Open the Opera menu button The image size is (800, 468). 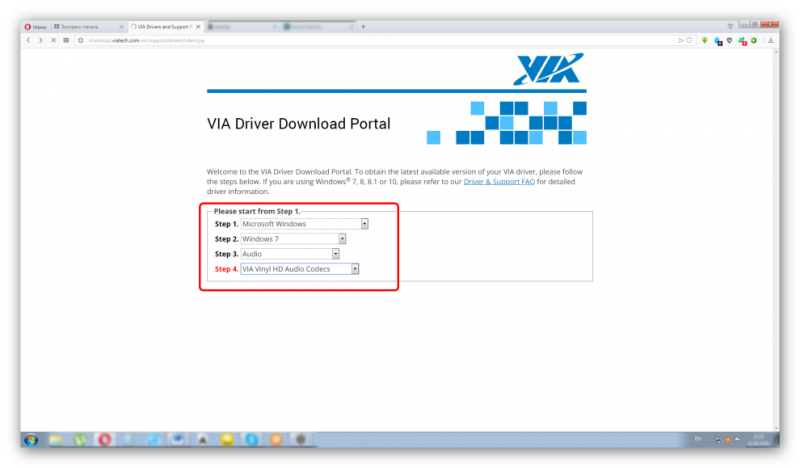click(x=35, y=27)
